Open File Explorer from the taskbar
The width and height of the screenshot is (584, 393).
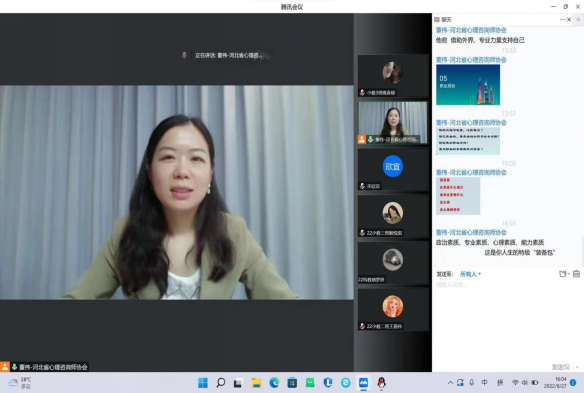pos(256,383)
